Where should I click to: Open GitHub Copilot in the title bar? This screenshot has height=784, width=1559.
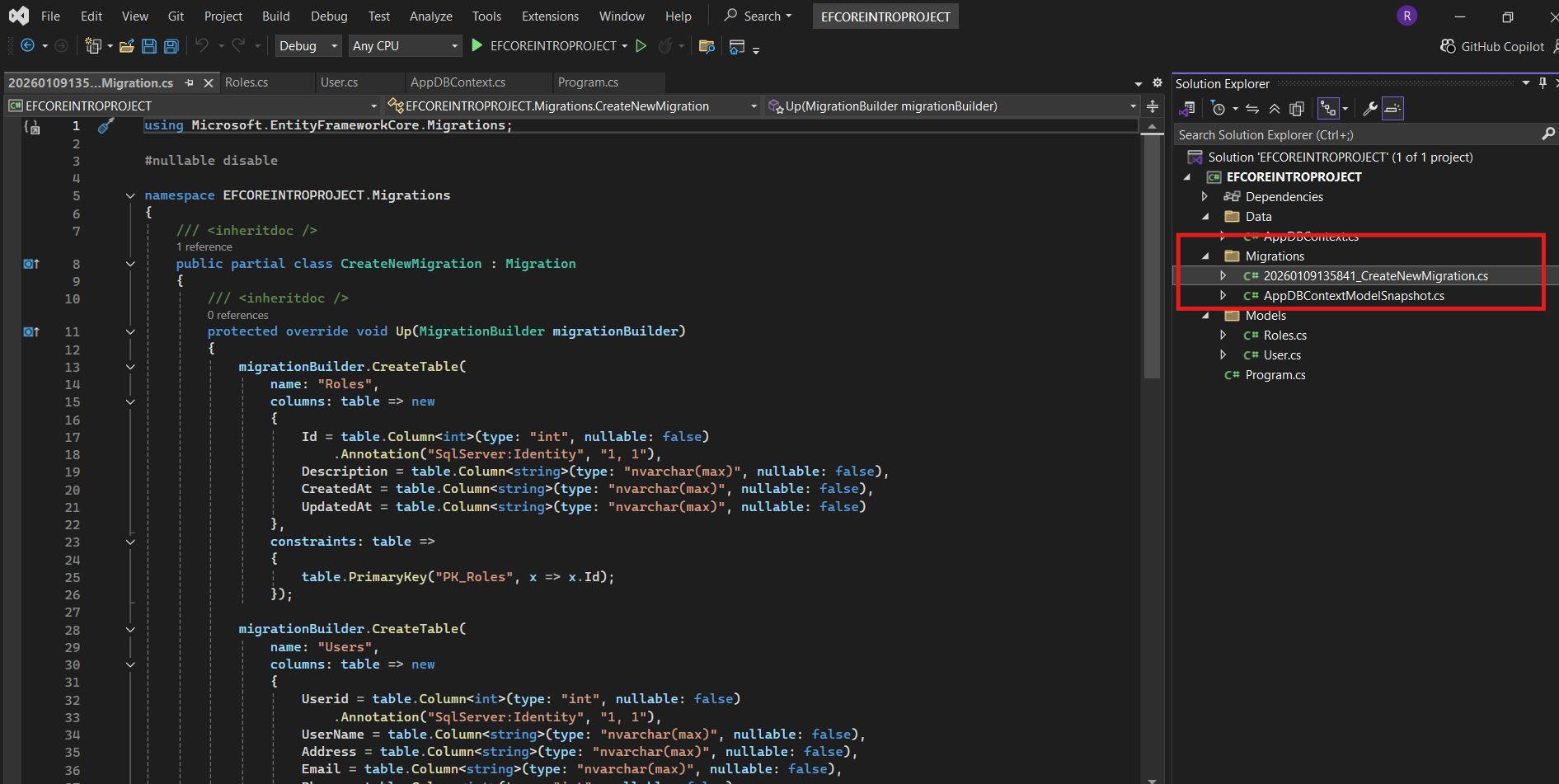[x=1492, y=46]
